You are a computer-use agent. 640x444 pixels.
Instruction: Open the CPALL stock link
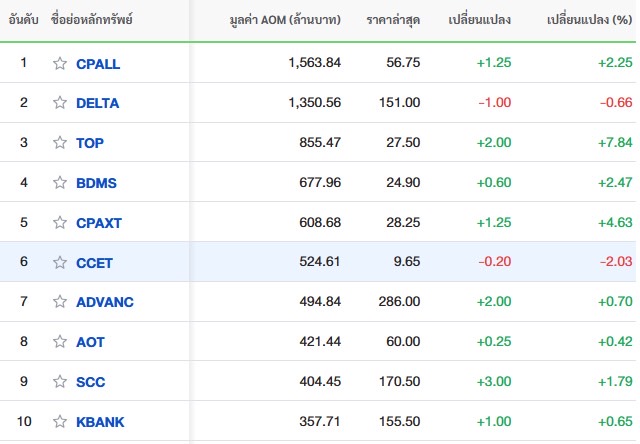[x=98, y=63]
